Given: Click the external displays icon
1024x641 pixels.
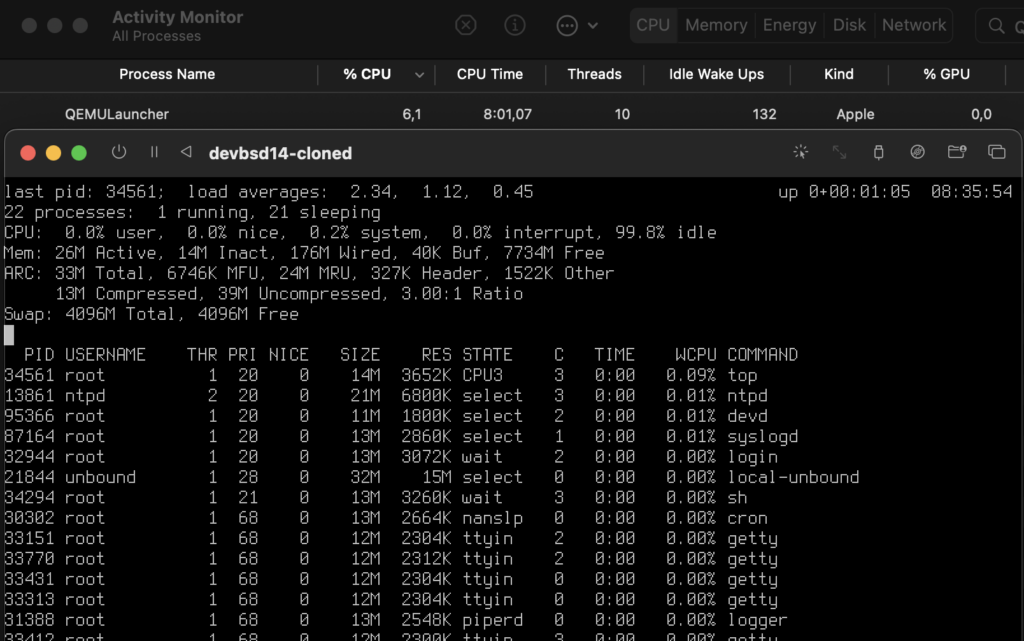Looking at the screenshot, I should coord(996,151).
